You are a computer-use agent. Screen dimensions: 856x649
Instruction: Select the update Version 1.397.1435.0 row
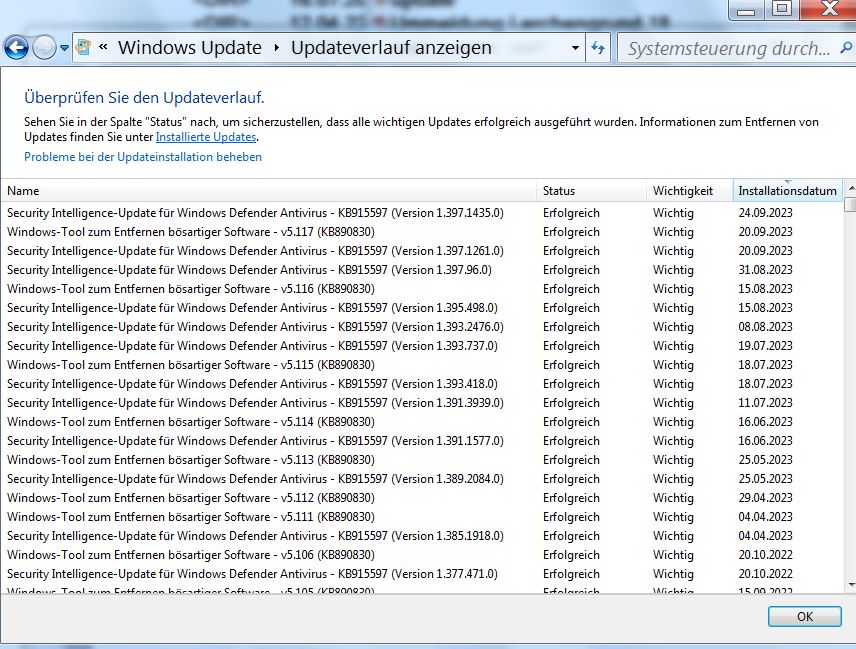pos(421,213)
